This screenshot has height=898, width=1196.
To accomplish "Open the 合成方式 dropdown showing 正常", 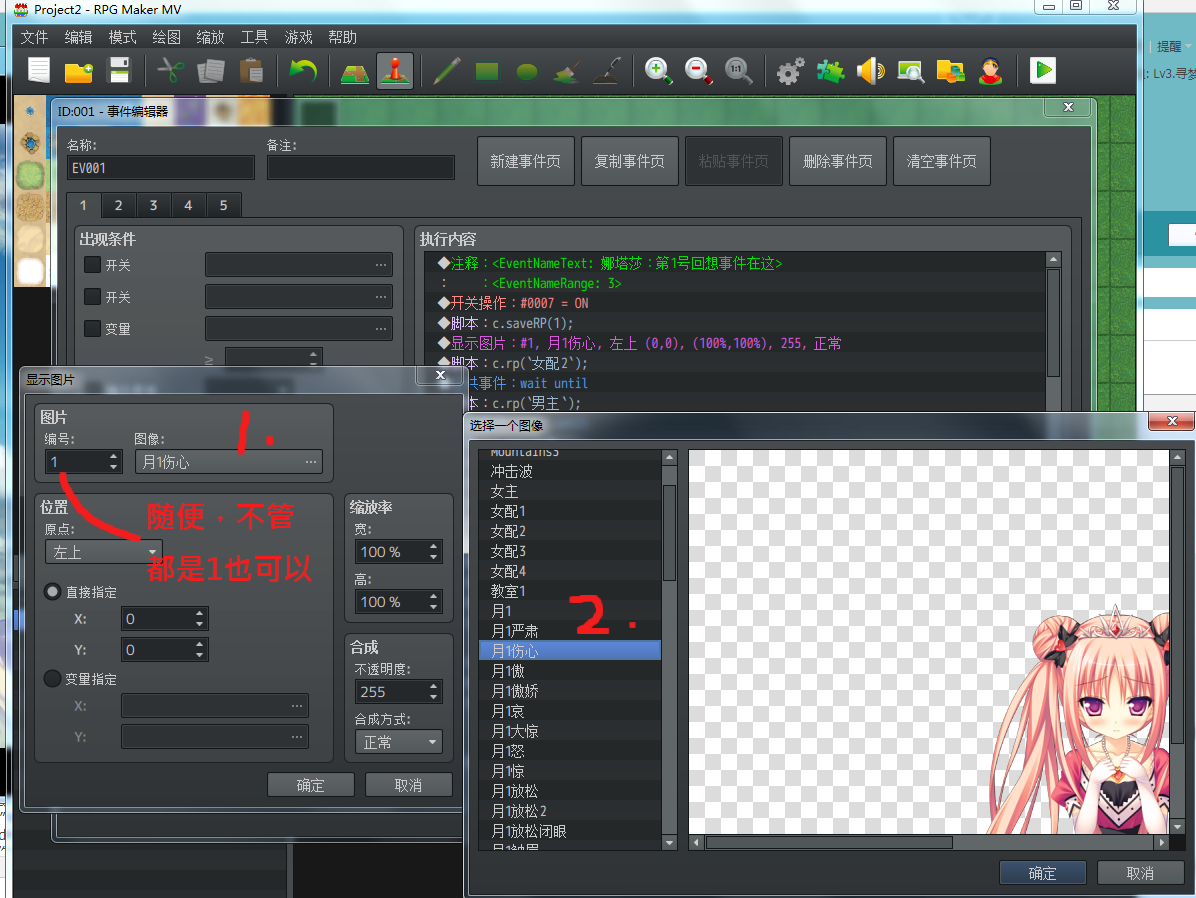I will pos(398,742).
